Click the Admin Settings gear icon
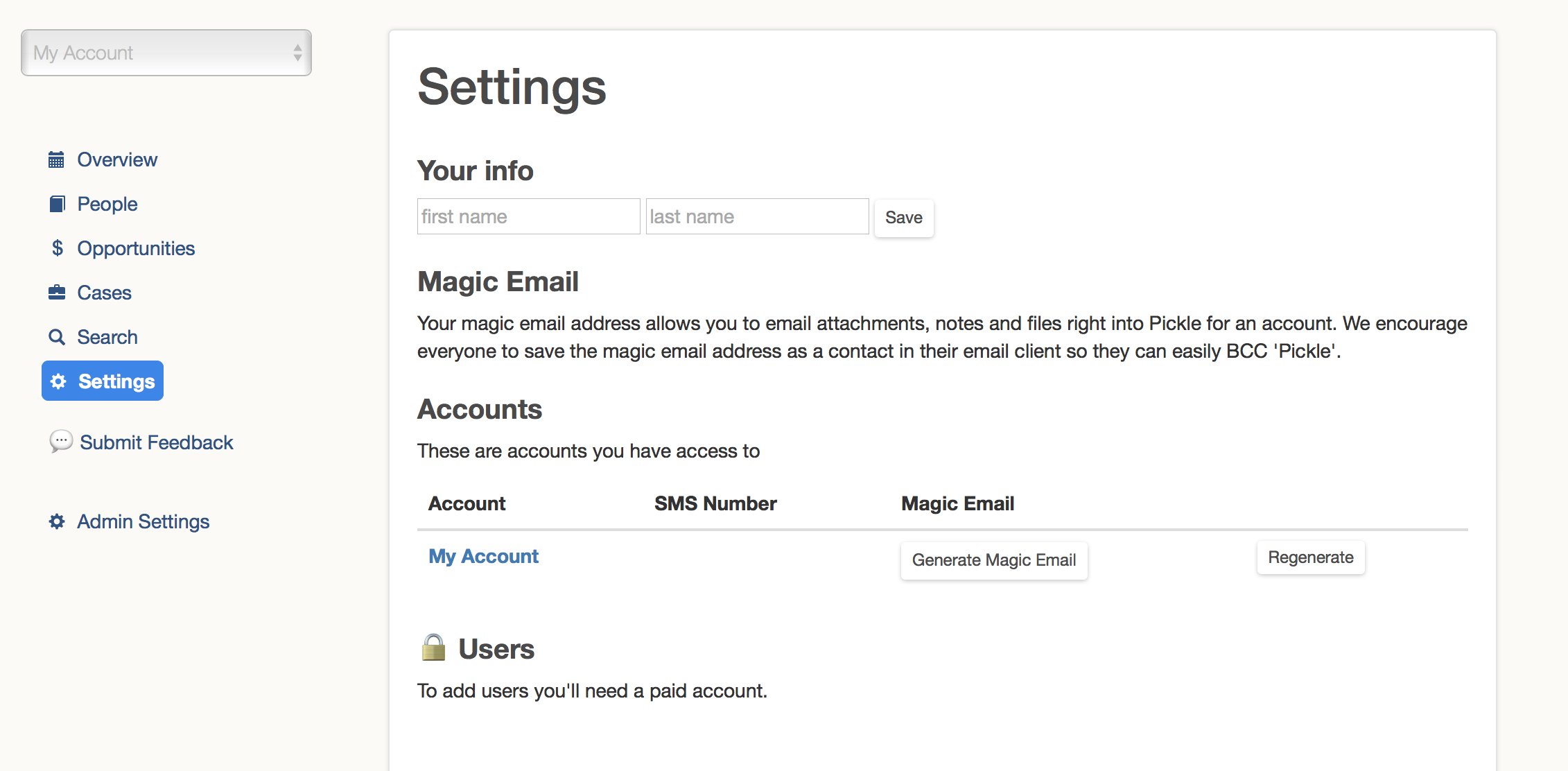Image resolution: width=1568 pixels, height=771 pixels. [57, 521]
